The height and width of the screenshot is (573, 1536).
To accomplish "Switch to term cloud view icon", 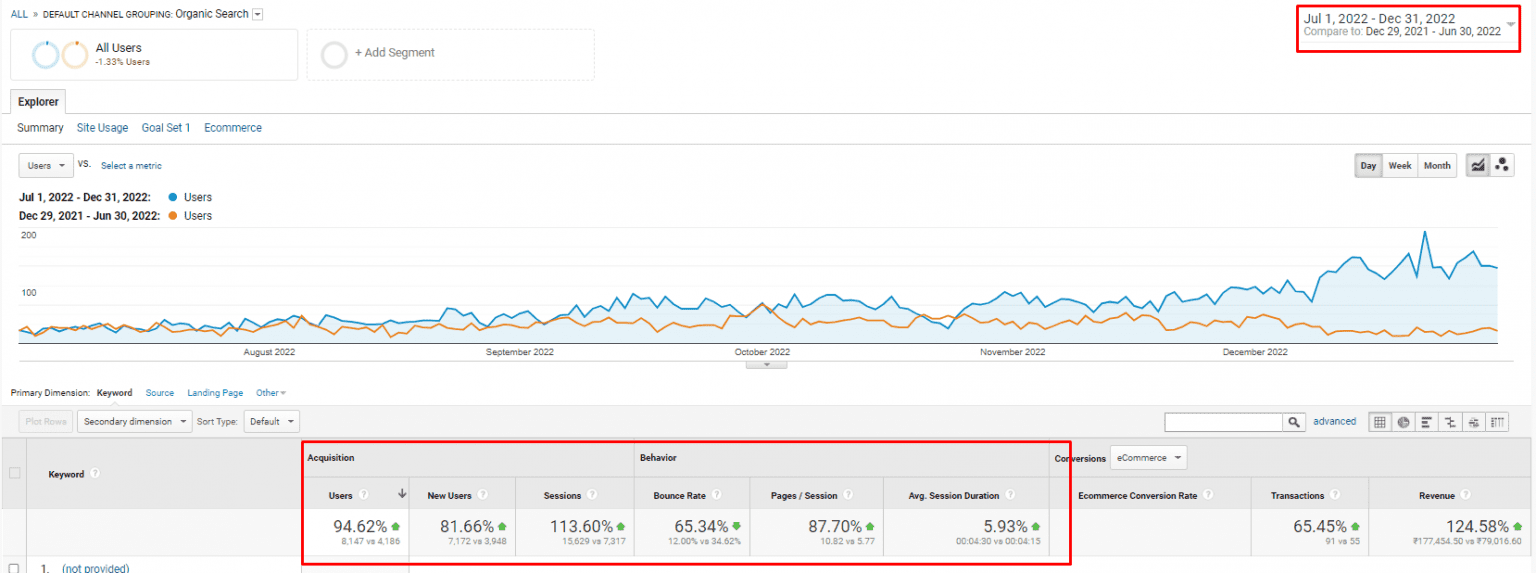I will (1474, 422).
